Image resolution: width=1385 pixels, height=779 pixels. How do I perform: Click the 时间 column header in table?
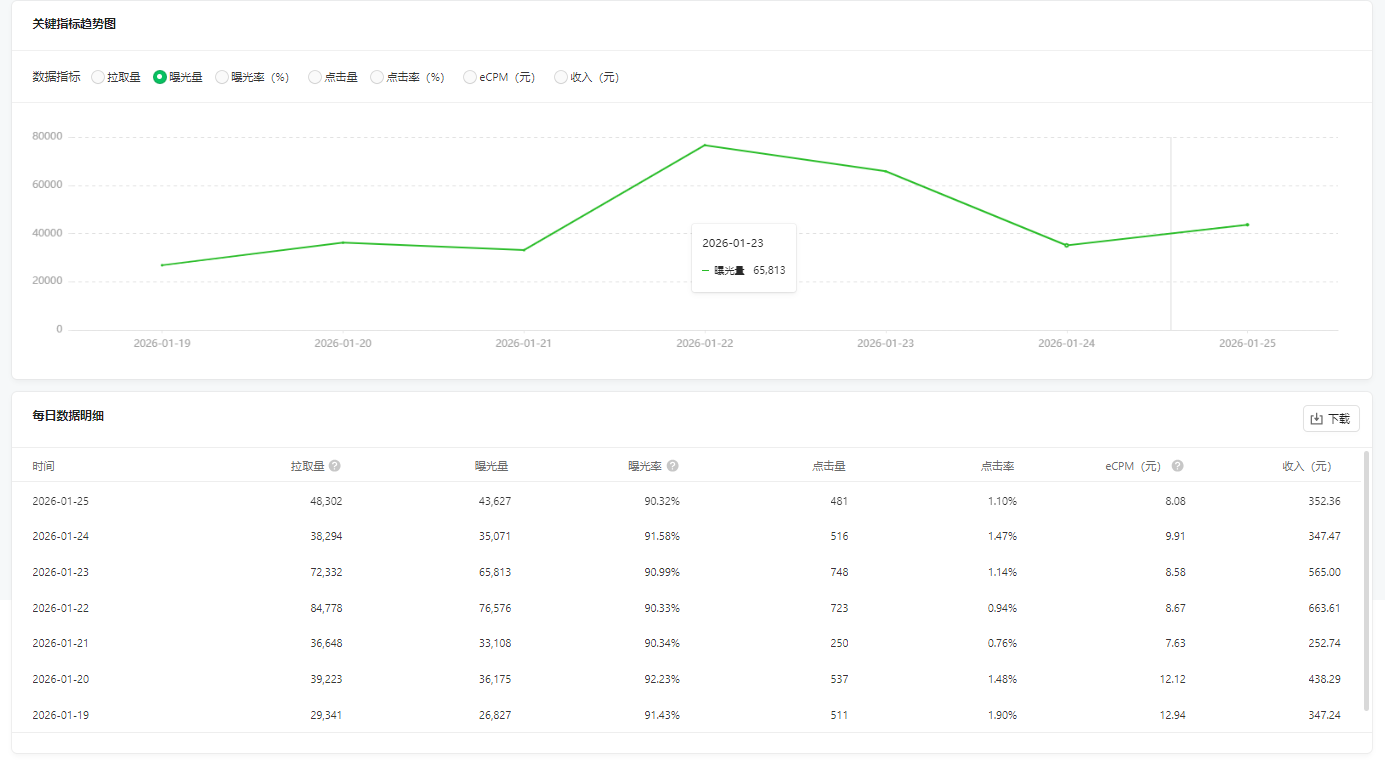(43, 466)
